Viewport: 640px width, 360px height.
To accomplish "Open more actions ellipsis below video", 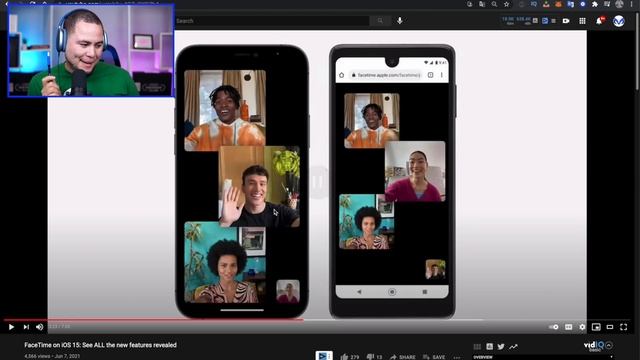I will pos(457,357).
